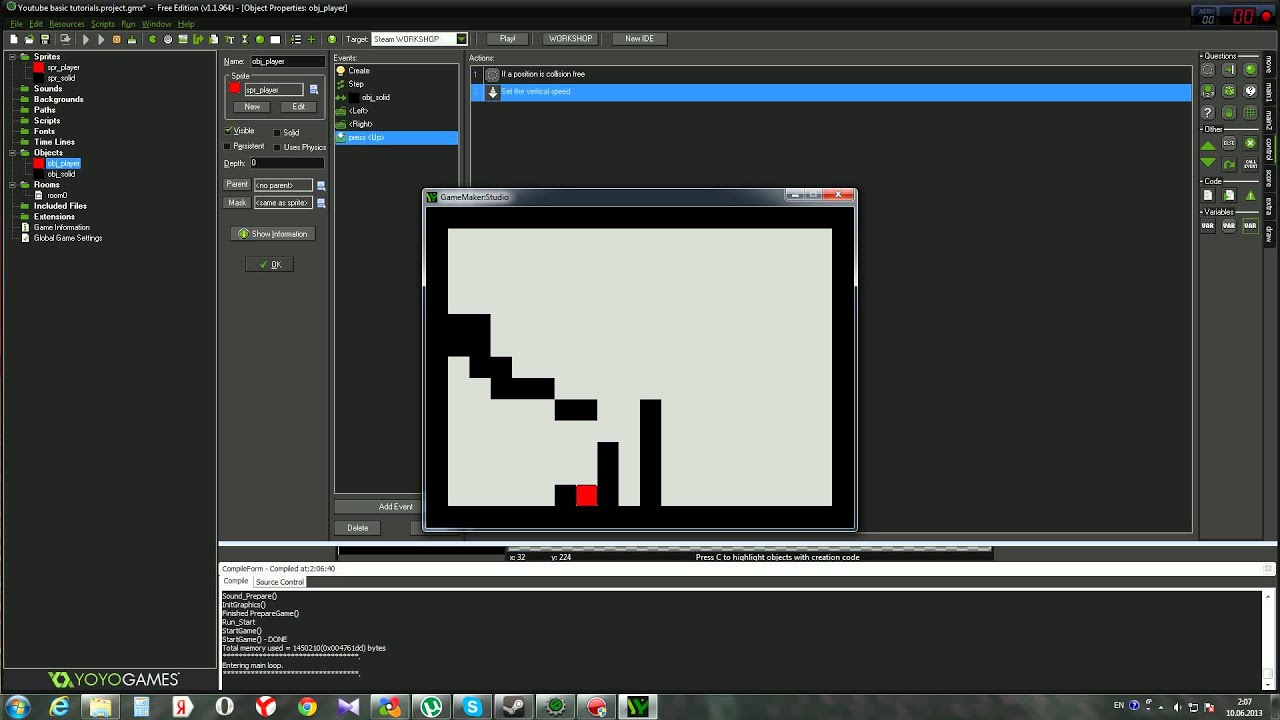Click Check Collision action icon in Questions
This screenshot has height=720, width=1280.
(1229, 70)
